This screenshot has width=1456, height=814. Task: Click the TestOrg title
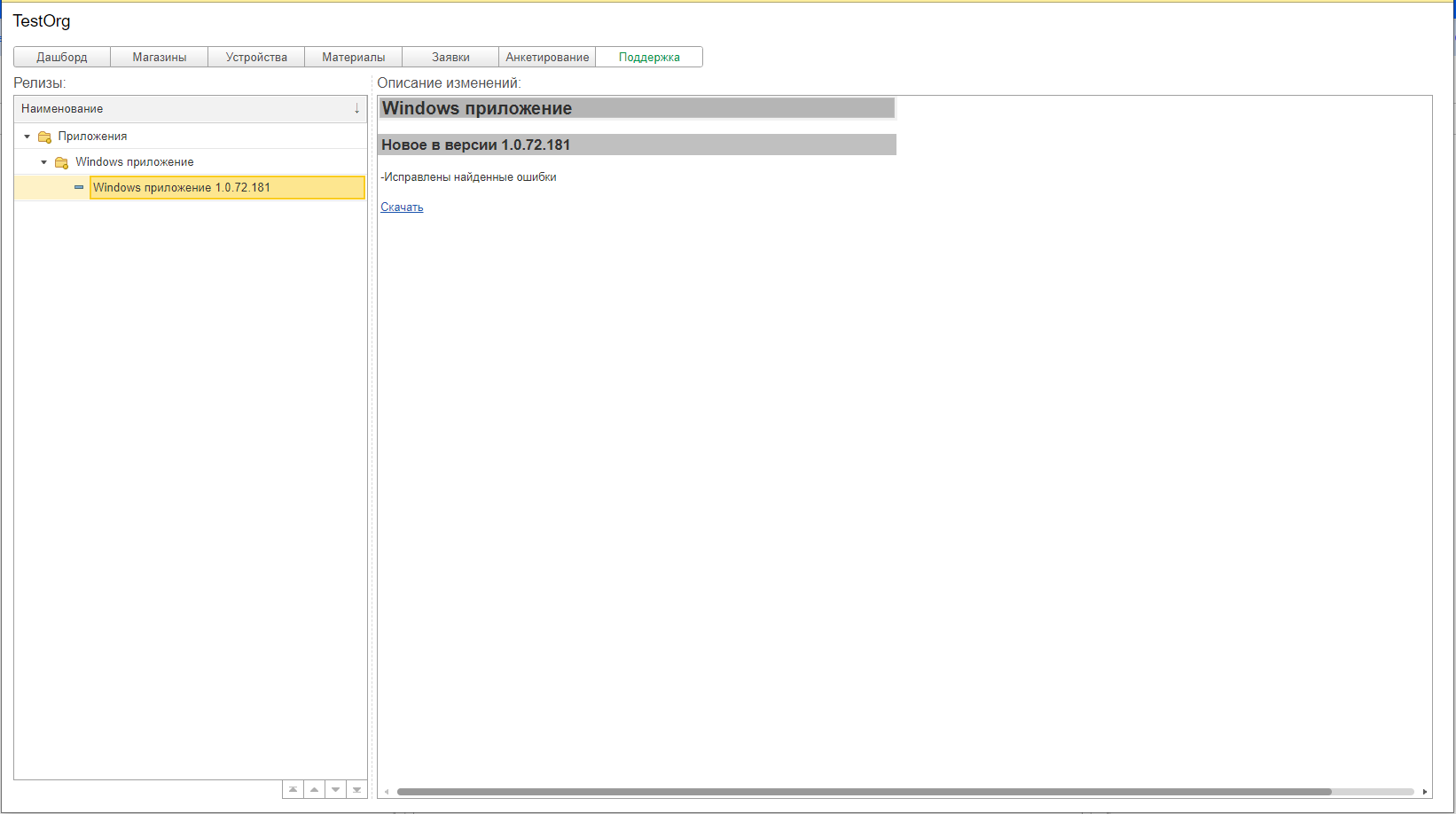coord(42,21)
